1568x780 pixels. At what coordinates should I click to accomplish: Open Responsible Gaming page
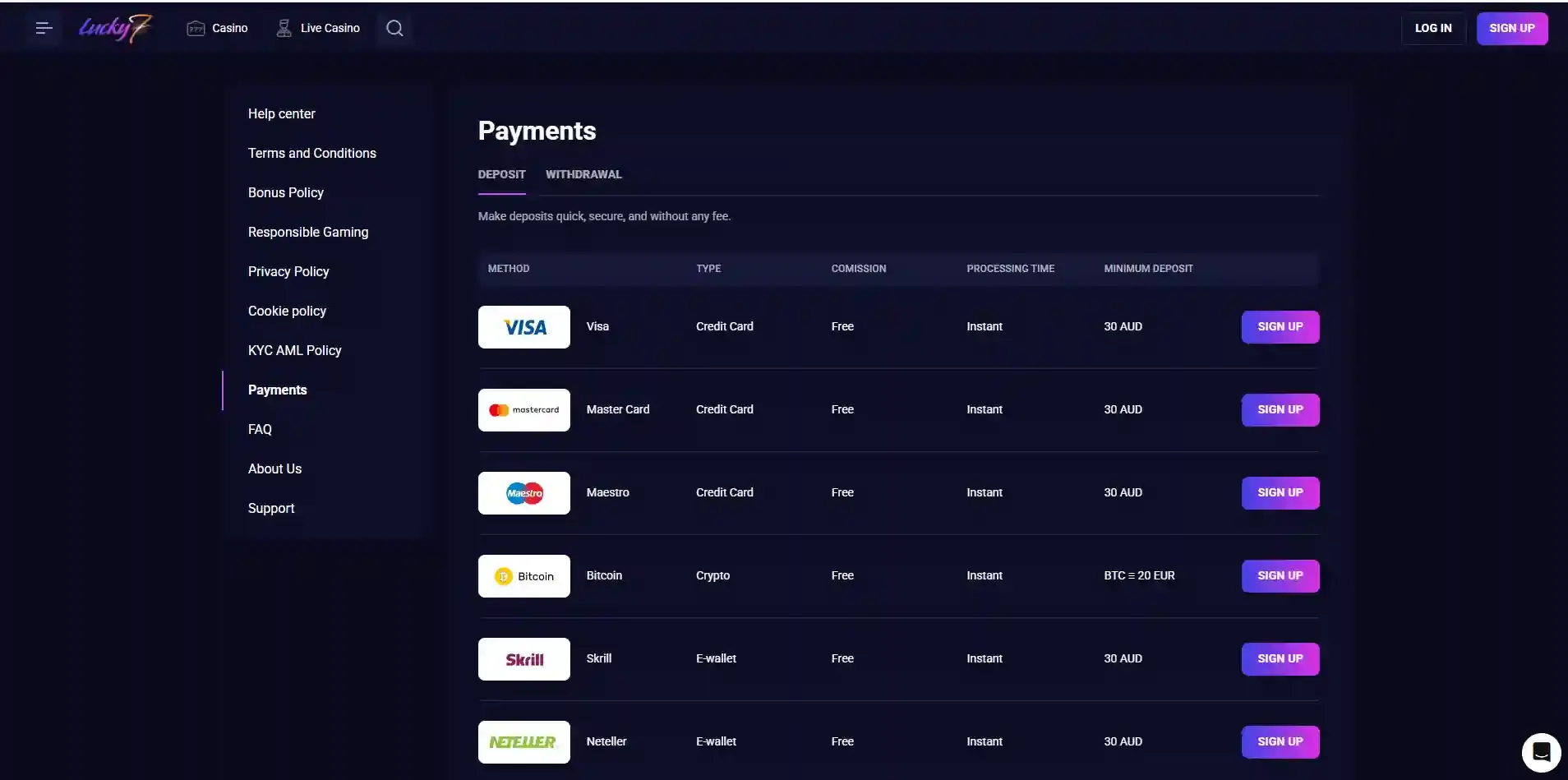(x=307, y=232)
